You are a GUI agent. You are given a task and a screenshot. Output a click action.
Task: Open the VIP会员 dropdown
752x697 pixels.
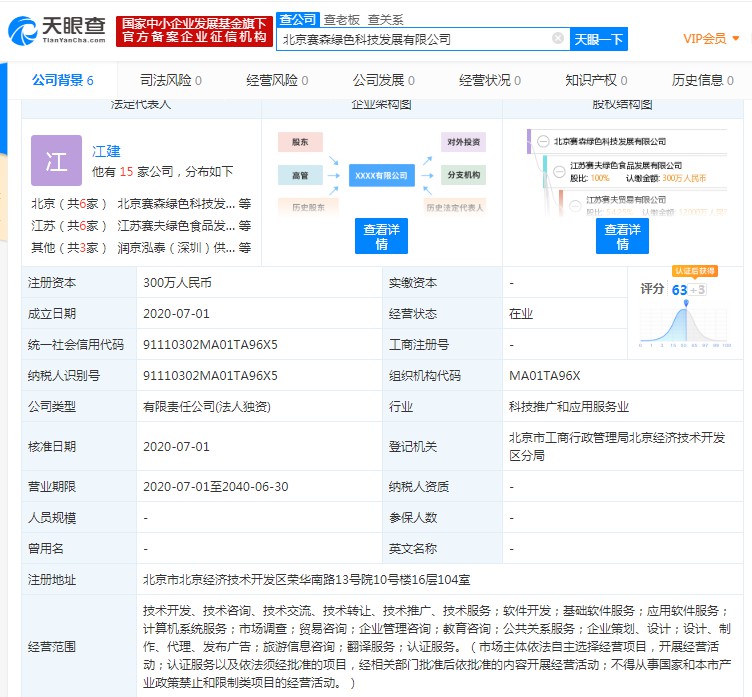711,39
